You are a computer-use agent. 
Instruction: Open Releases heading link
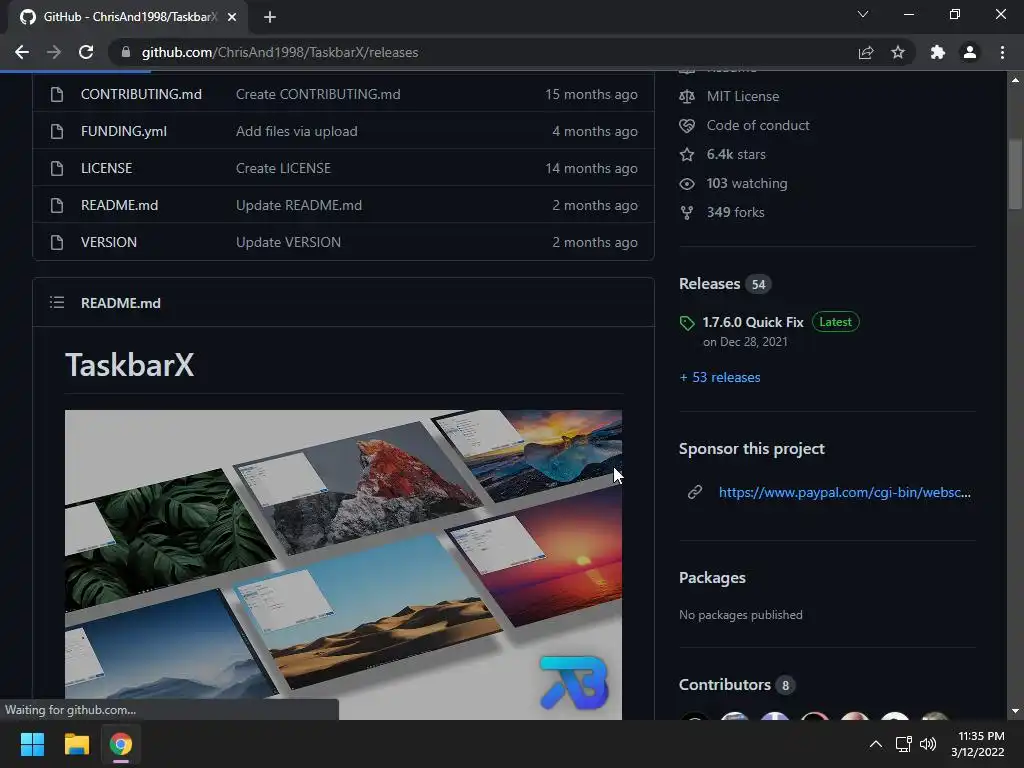pos(709,283)
